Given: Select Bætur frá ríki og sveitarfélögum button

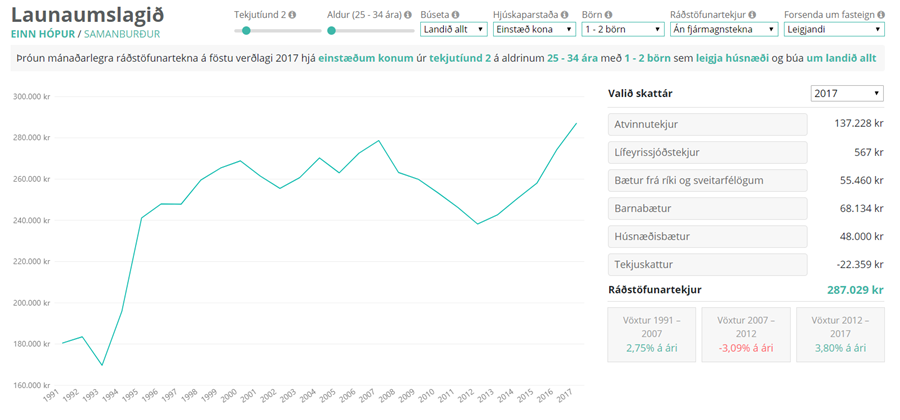Looking at the screenshot, I should point(707,180).
